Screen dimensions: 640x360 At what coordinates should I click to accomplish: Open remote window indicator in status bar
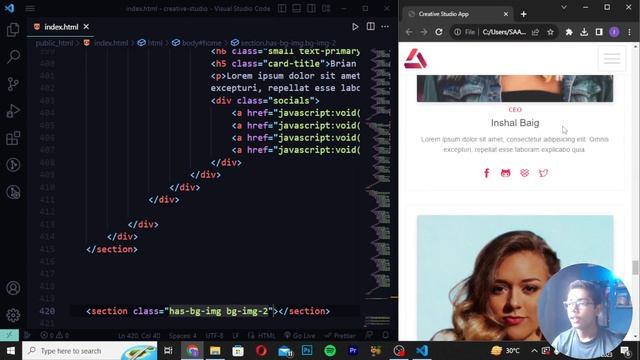click(9, 335)
